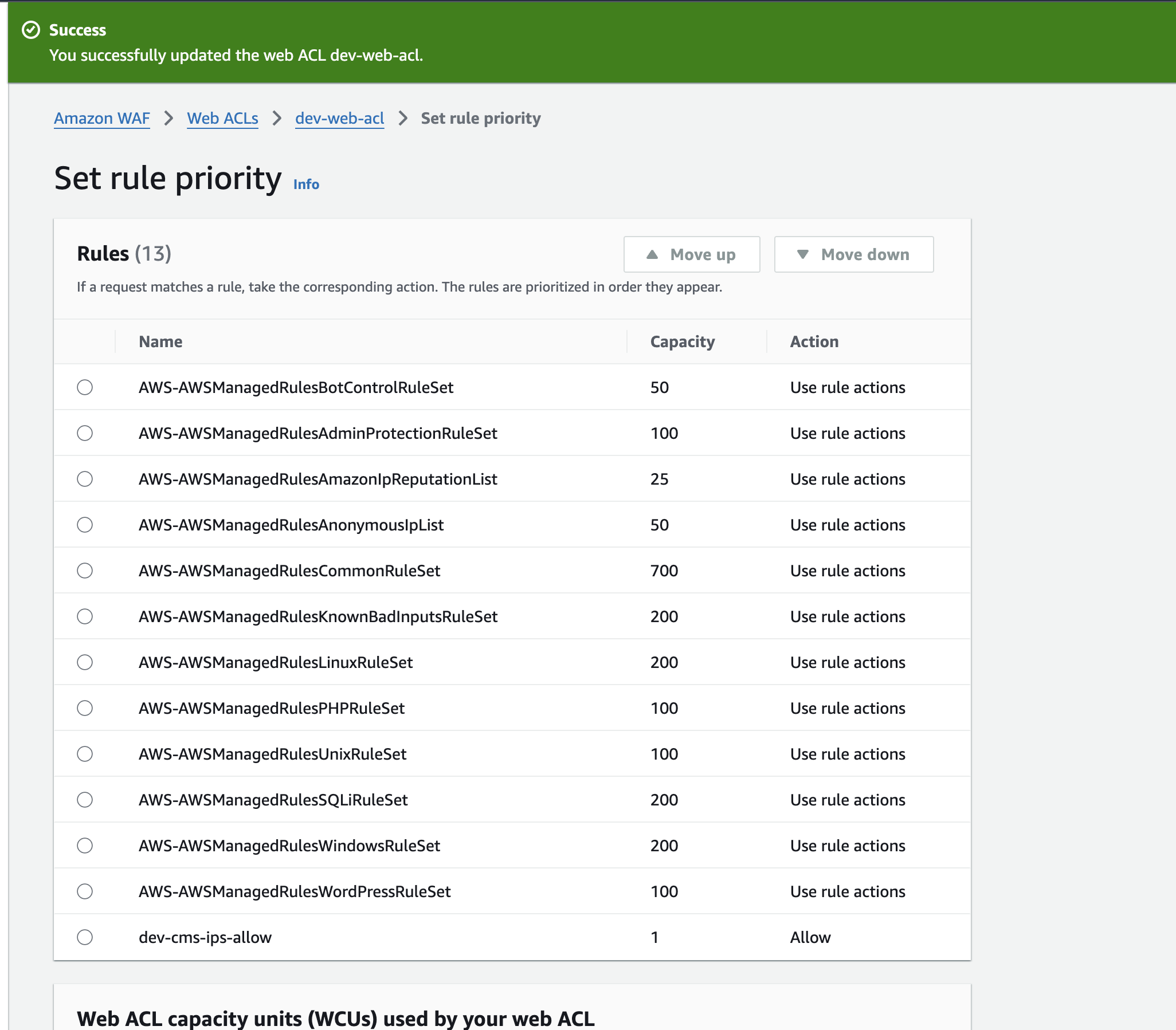Click the Success checkmark icon
1176x1030 pixels.
point(30,30)
